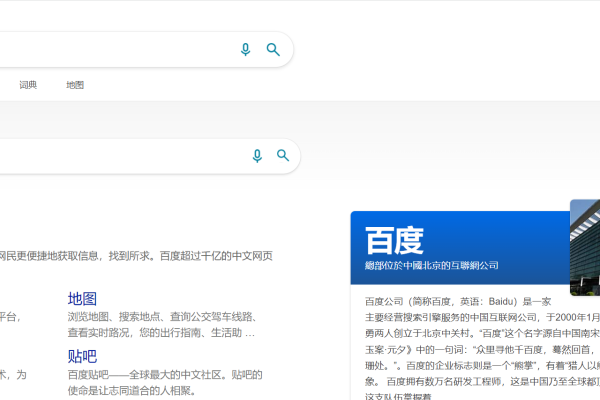Open the 地图 result link
600x400 pixels.
pos(82,299)
